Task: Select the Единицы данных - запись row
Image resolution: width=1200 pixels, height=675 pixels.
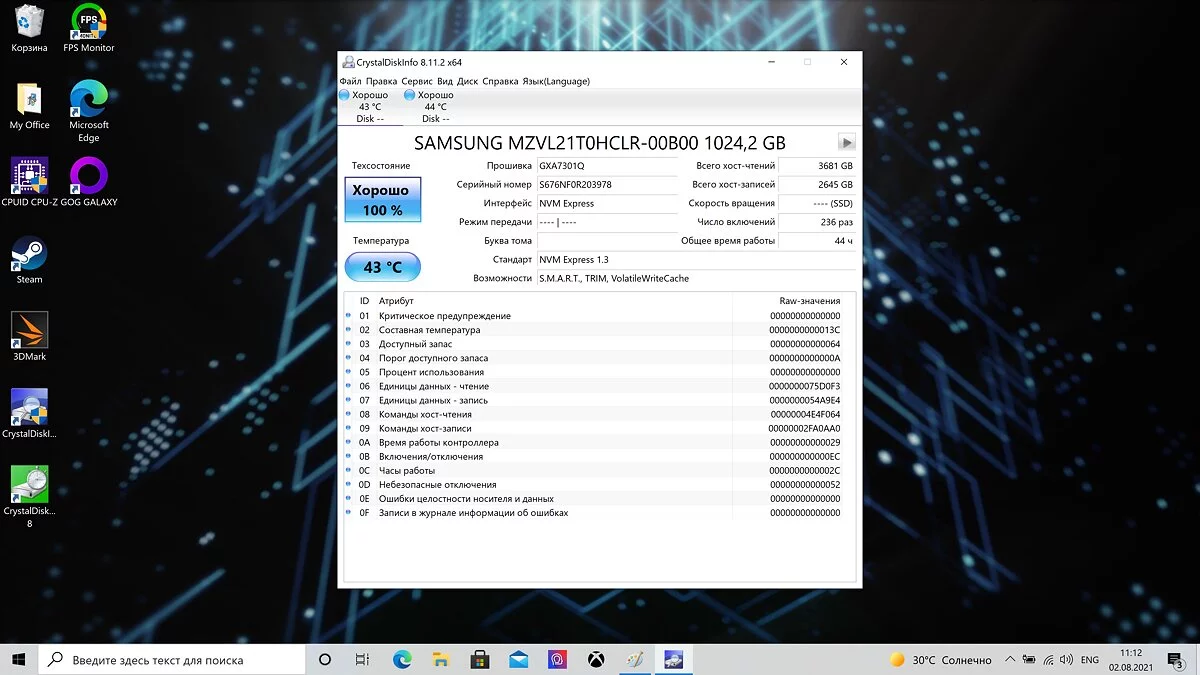Action: 599,400
